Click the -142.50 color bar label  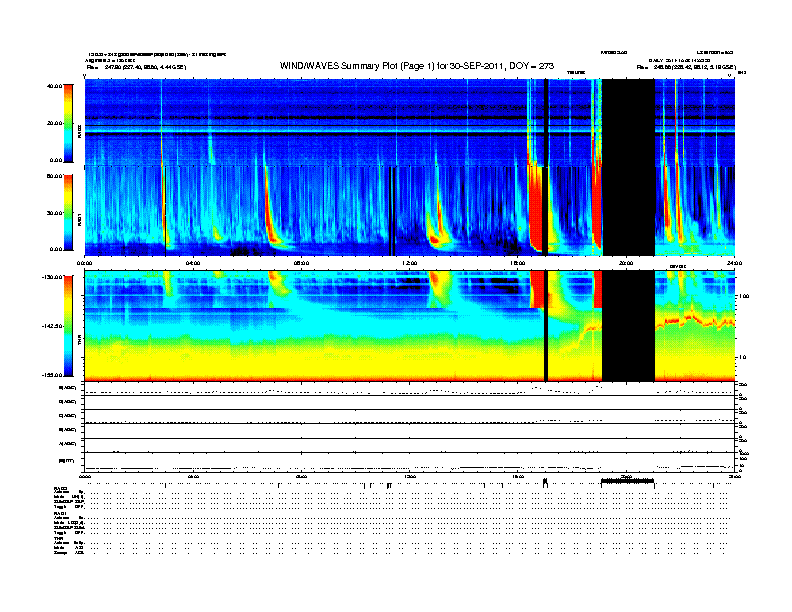(53, 326)
